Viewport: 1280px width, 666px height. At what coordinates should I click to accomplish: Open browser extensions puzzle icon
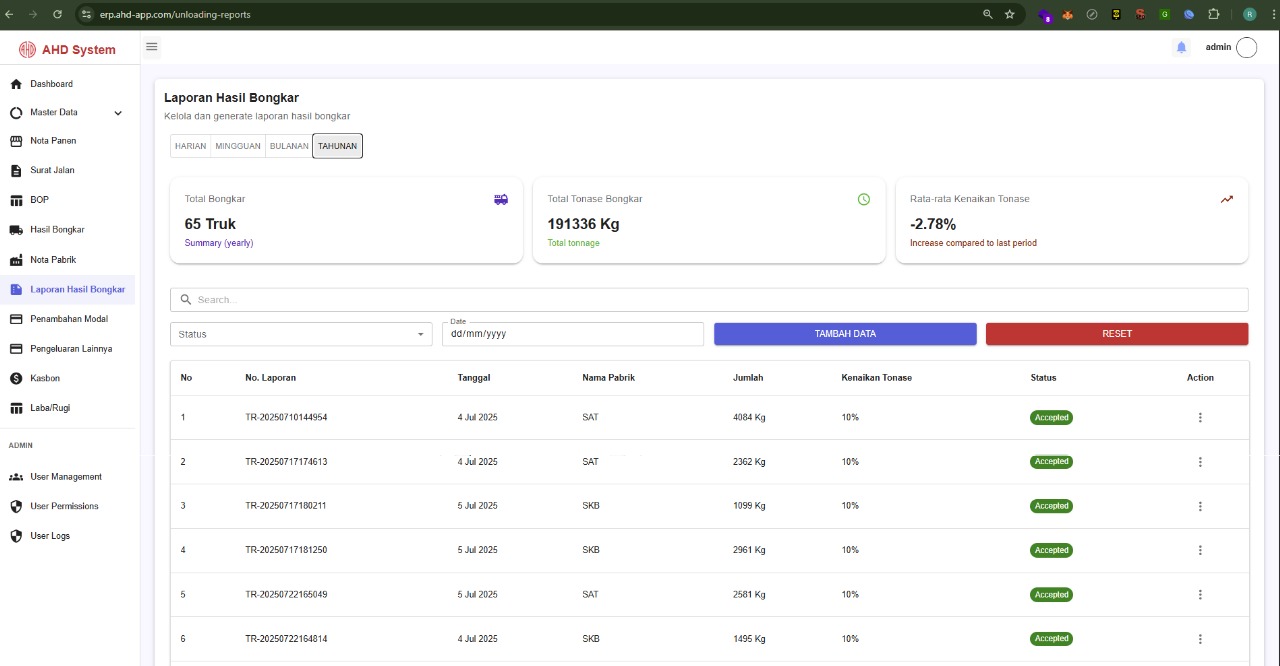tap(1214, 14)
